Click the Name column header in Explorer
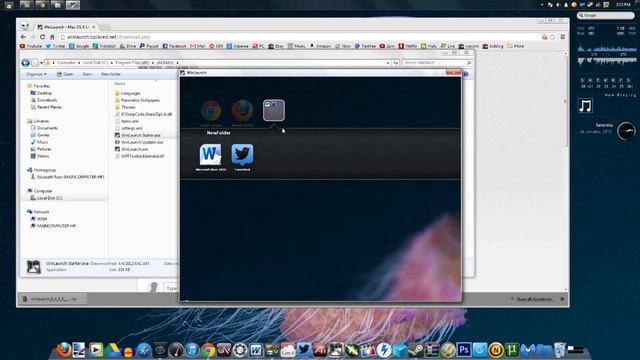Image resolution: width=640 pixels, height=360 pixels. pyautogui.click(x=120, y=84)
